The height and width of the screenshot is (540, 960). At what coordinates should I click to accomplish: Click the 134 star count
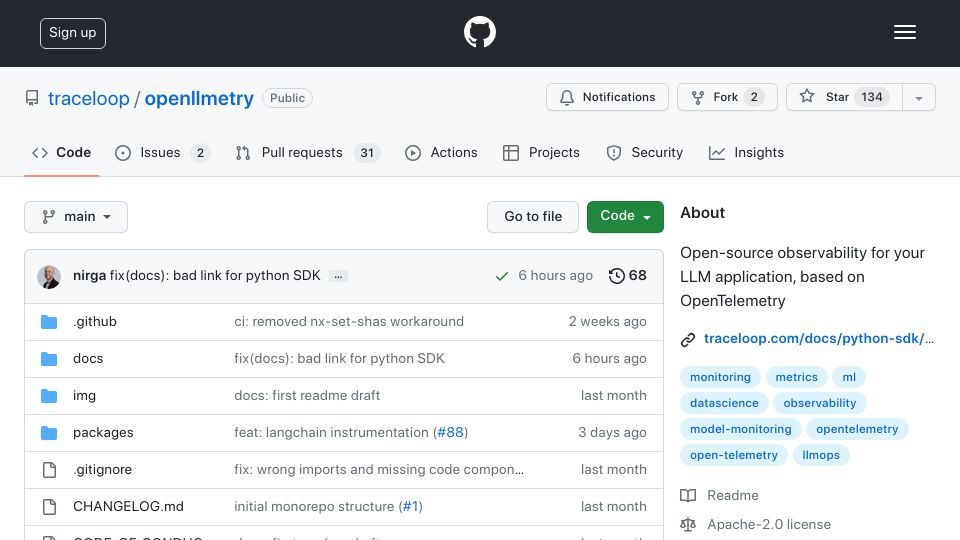click(x=871, y=97)
